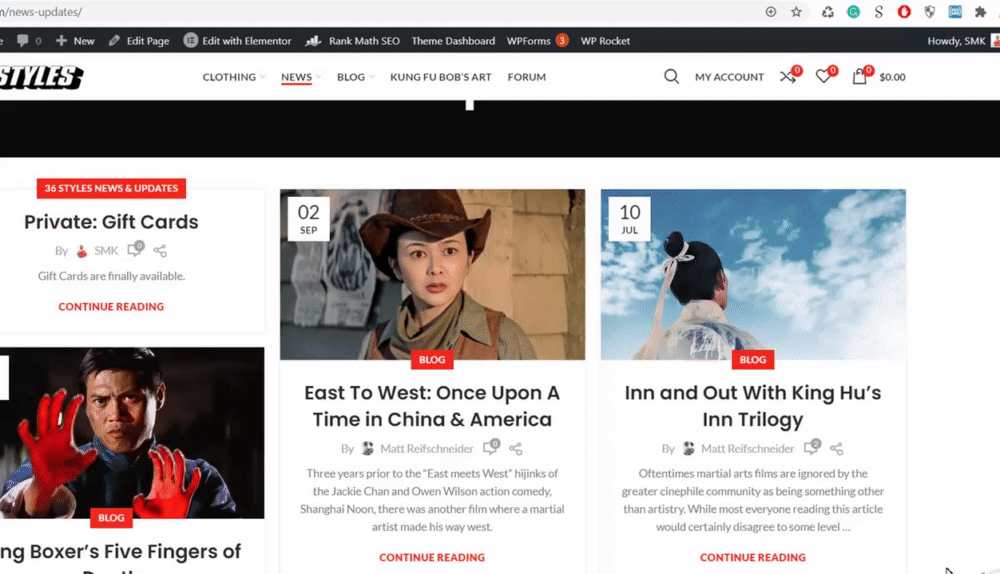This screenshot has width=1000, height=574.
Task: Open Edit with Elementor
Action: 237,41
